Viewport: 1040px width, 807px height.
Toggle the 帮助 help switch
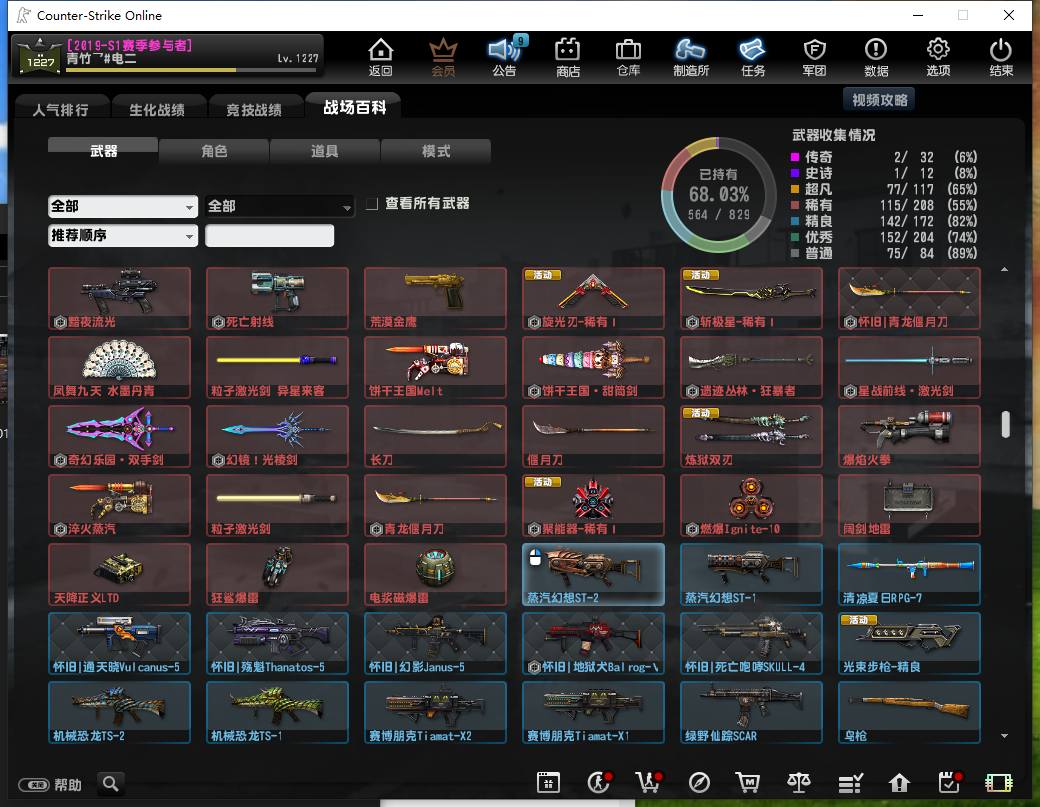click(33, 785)
